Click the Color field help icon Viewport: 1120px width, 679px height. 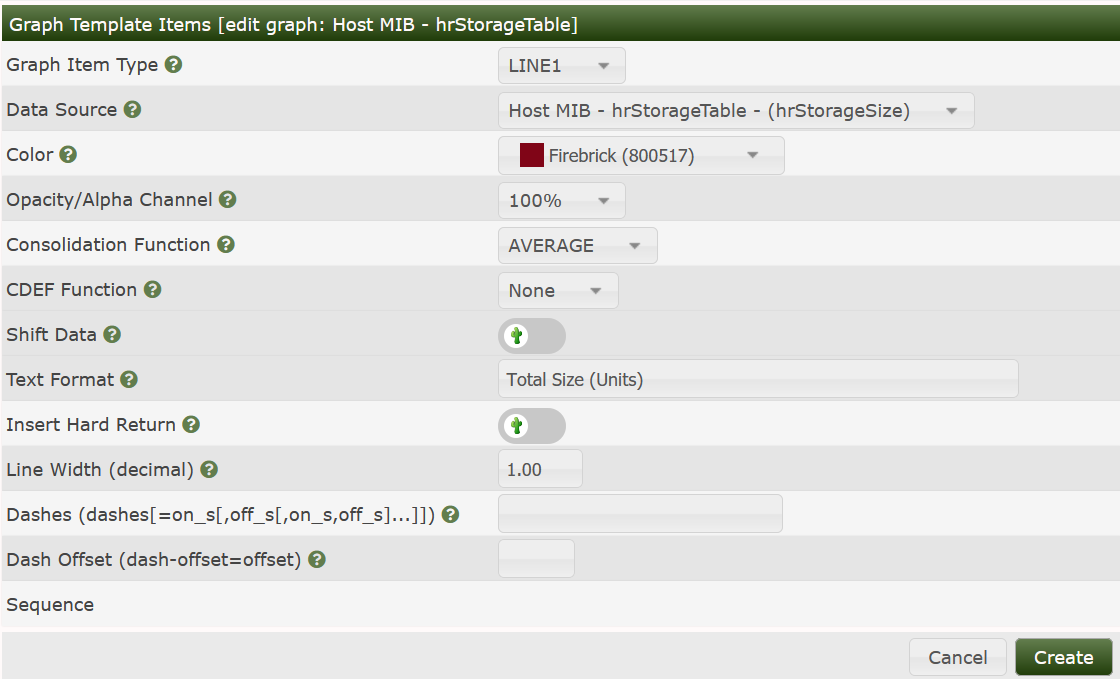point(68,155)
